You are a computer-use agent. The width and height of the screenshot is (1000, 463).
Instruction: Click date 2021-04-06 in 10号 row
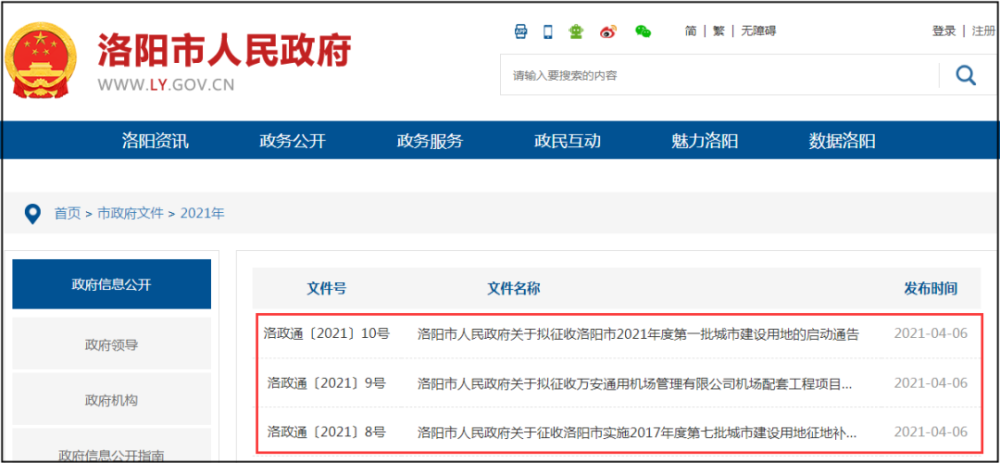930,334
